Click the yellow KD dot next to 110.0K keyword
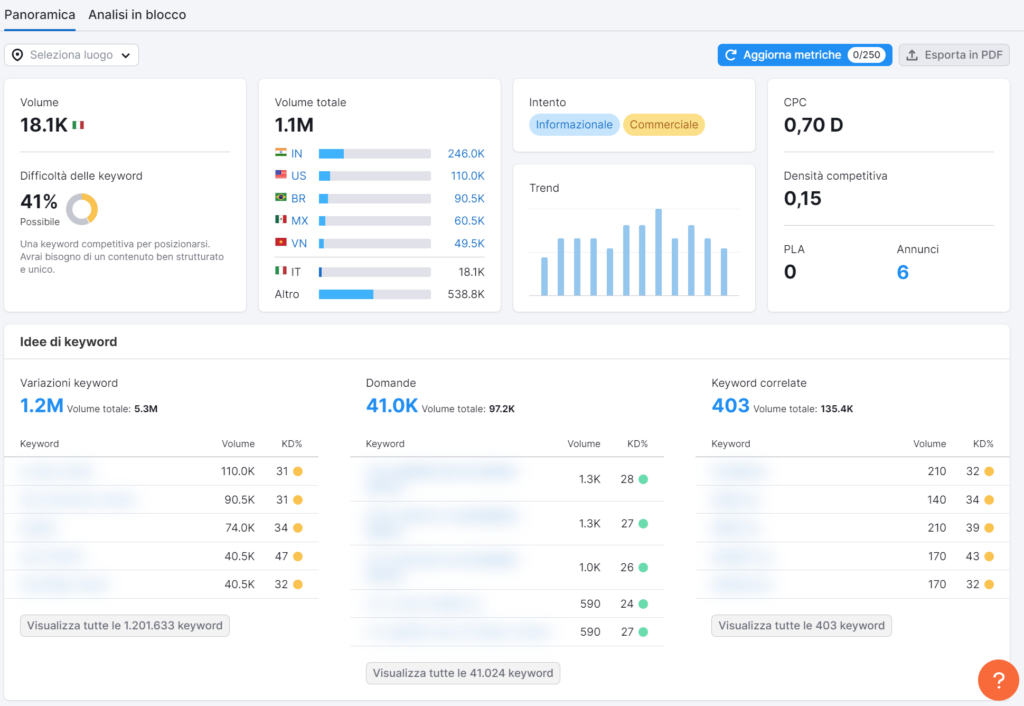Viewport: 1024px width, 706px height. 300,471
